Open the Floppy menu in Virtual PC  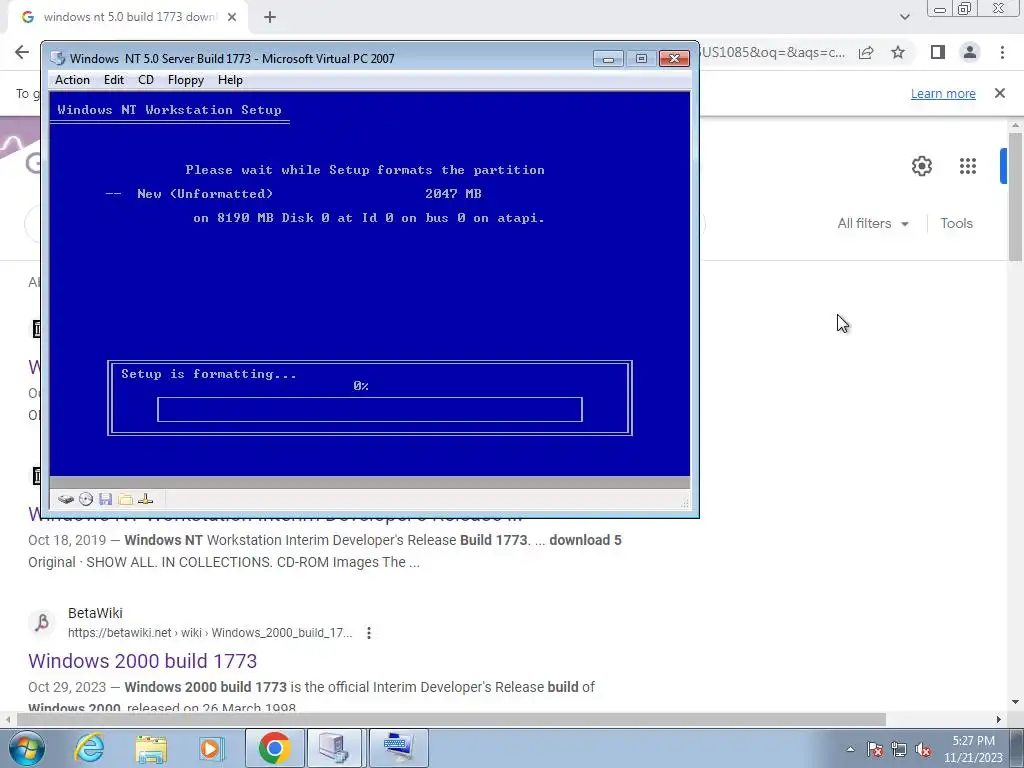pyautogui.click(x=185, y=80)
